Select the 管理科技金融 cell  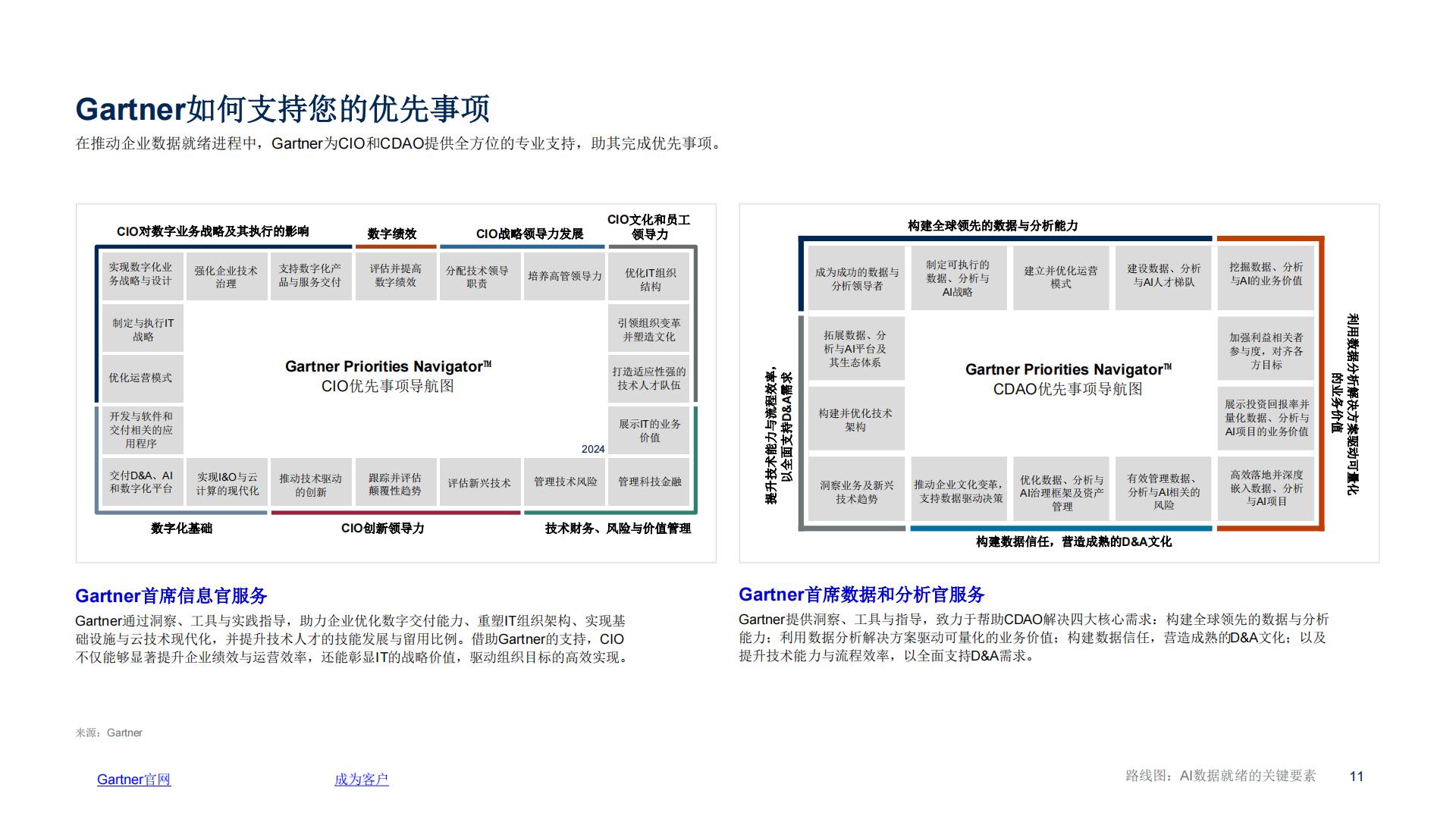649,482
